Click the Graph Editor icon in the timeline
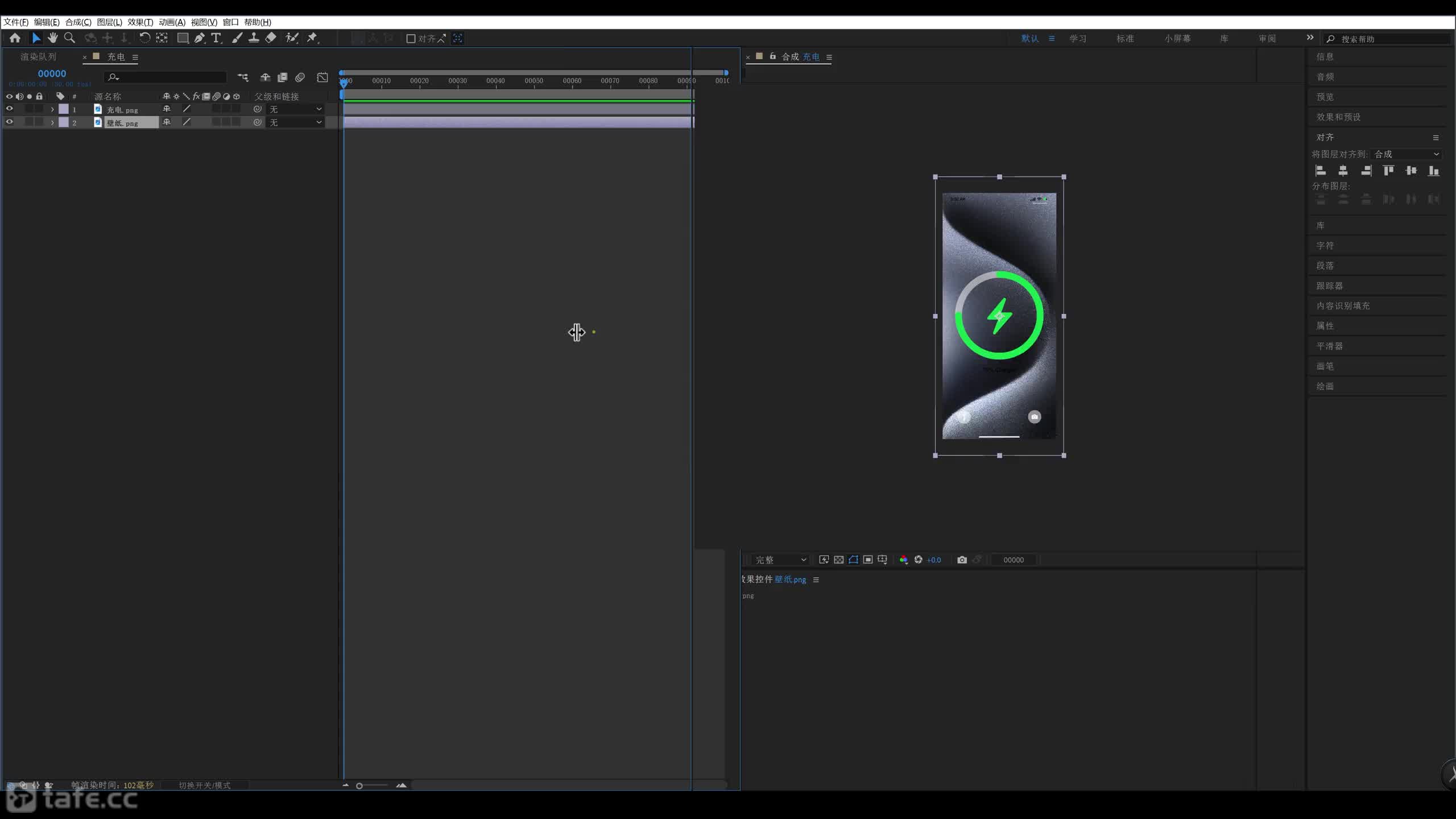1456x819 pixels. tap(322, 77)
